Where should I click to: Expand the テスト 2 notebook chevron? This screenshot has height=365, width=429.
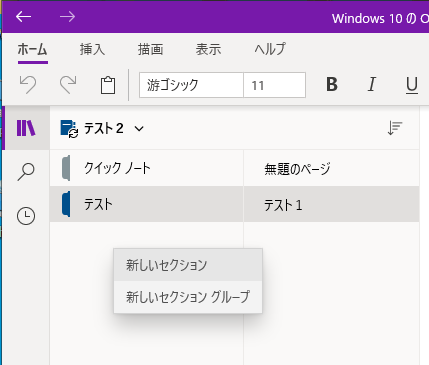click(139, 129)
